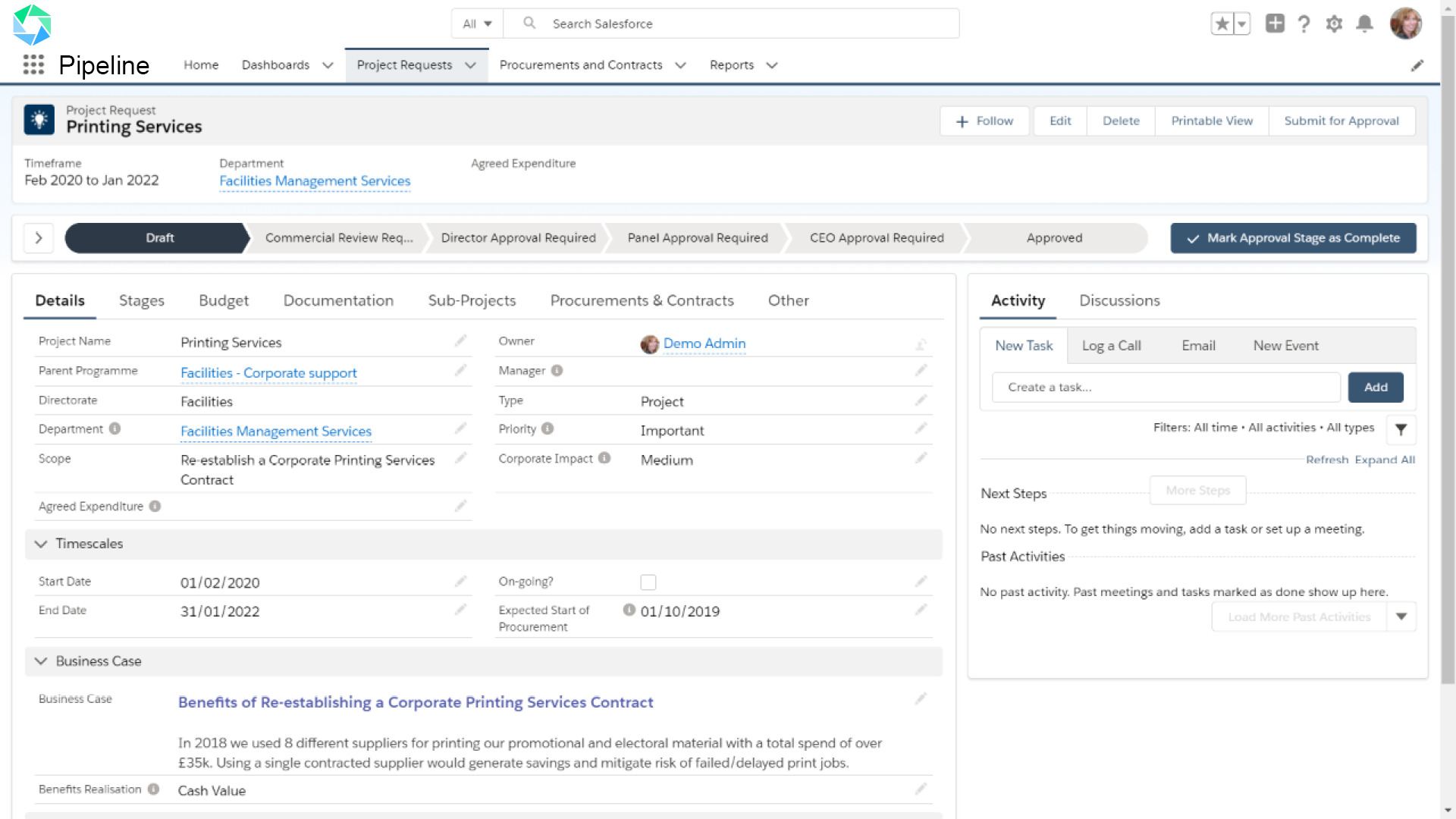Image resolution: width=1456 pixels, height=819 pixels.
Task: Edit End Date pencil icon
Action: 460,610
